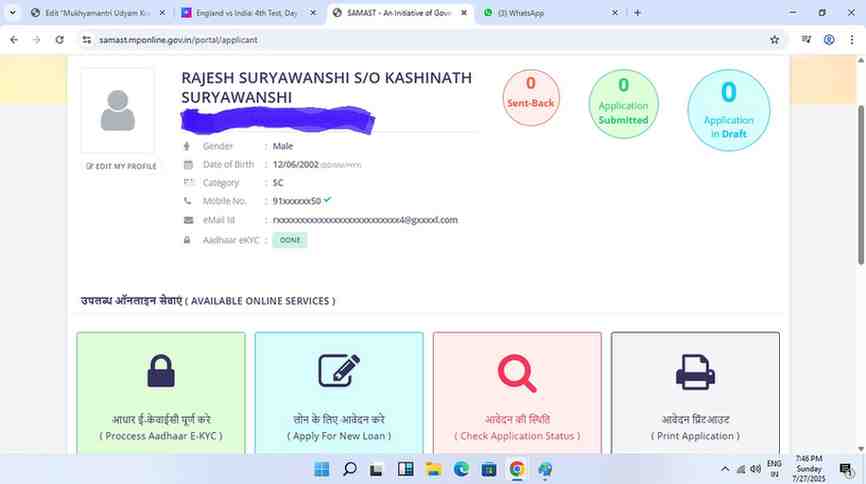The height and width of the screenshot is (484, 866).
Task: Show hidden tray icons chevron
Action: pos(725,469)
